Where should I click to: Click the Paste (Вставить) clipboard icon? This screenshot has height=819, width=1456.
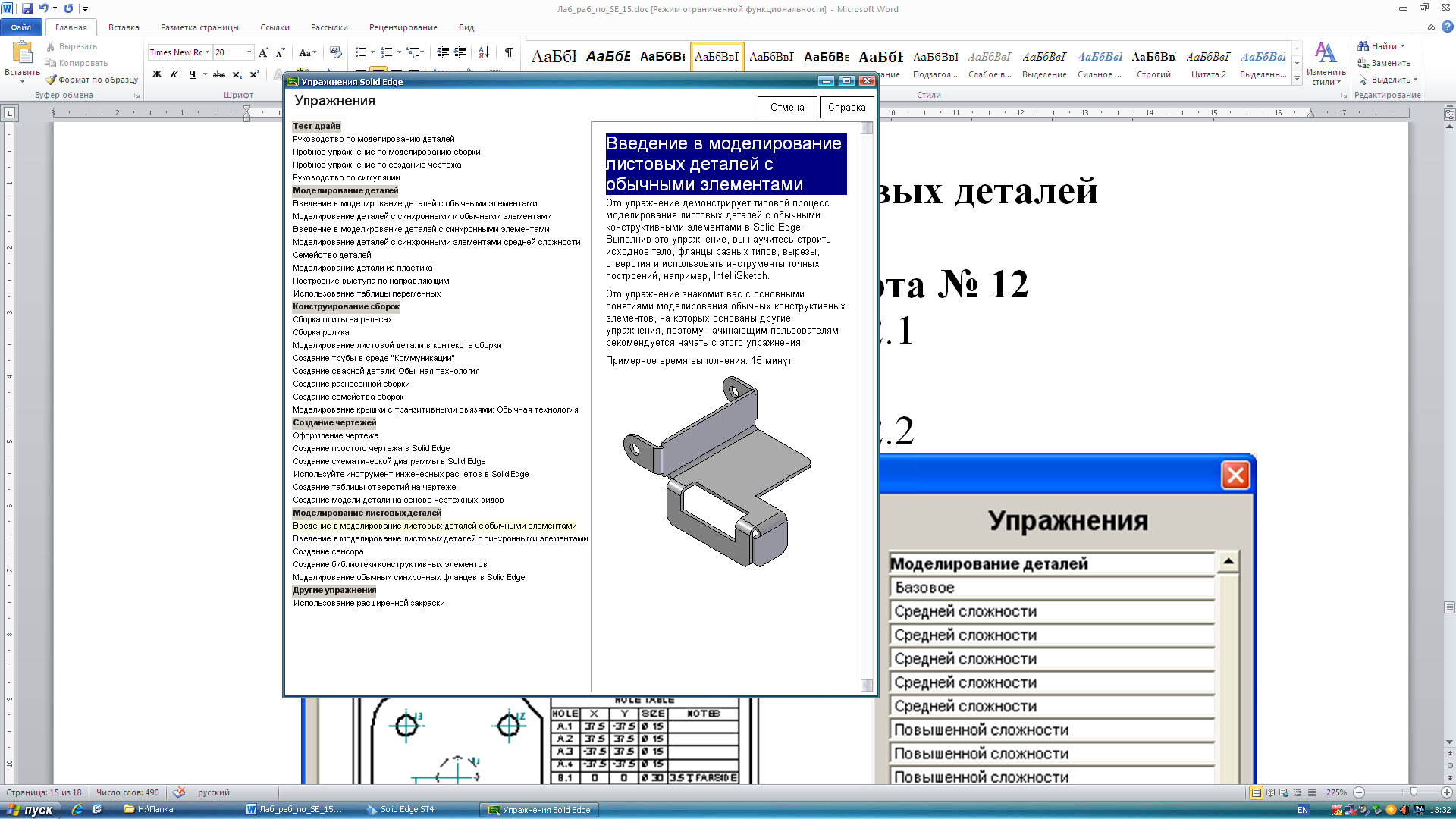coord(22,52)
